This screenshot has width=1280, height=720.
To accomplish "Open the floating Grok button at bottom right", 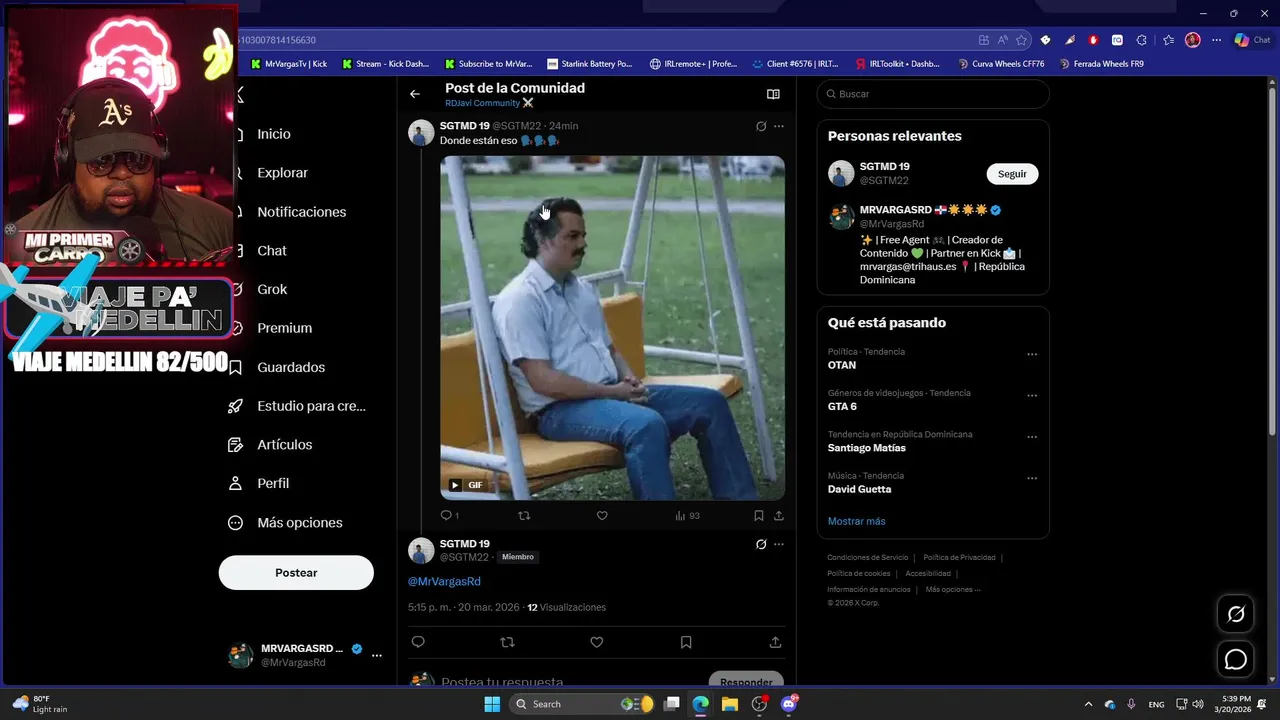I will click(1236, 614).
